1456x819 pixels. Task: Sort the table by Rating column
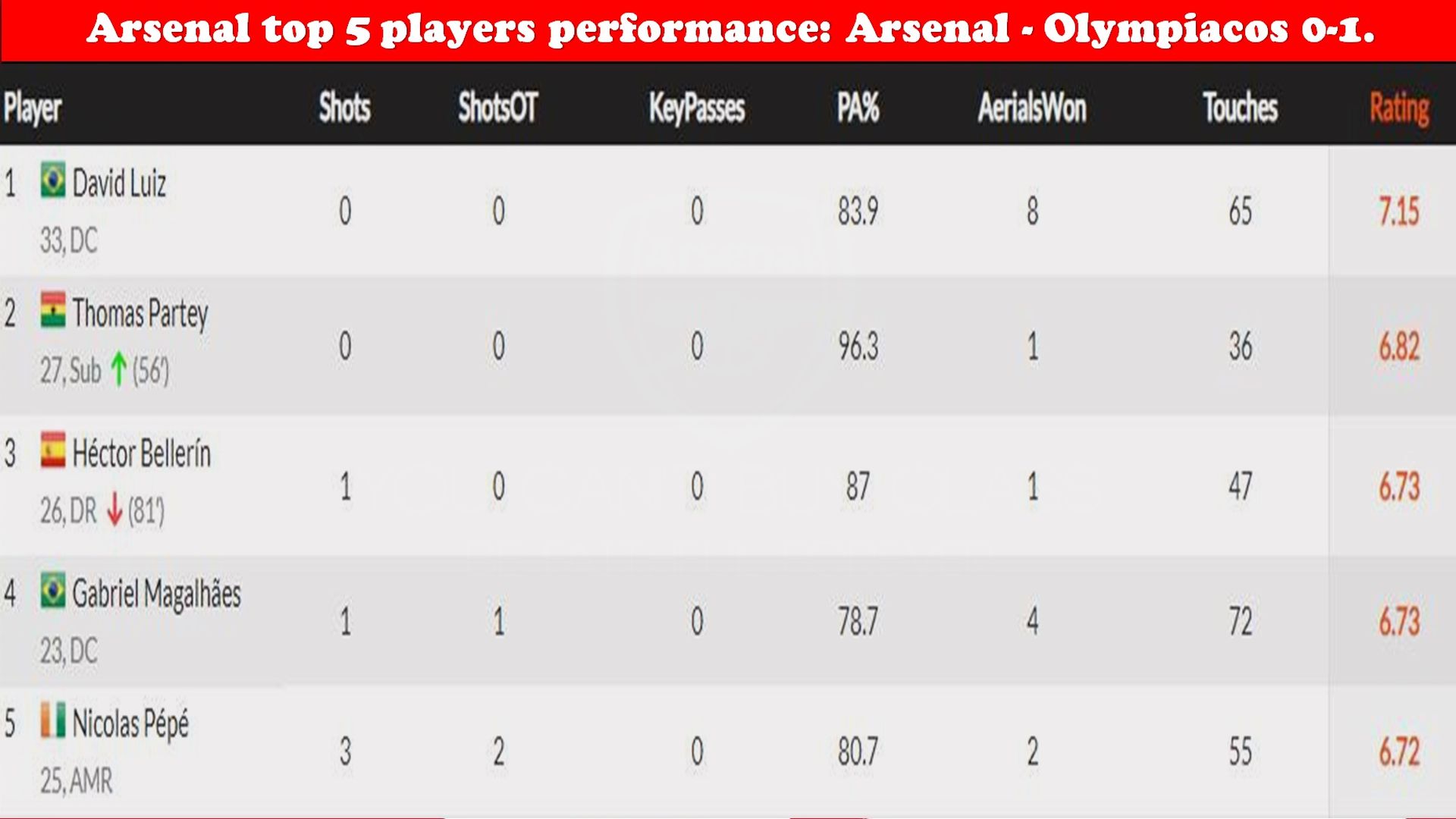coord(1399,108)
